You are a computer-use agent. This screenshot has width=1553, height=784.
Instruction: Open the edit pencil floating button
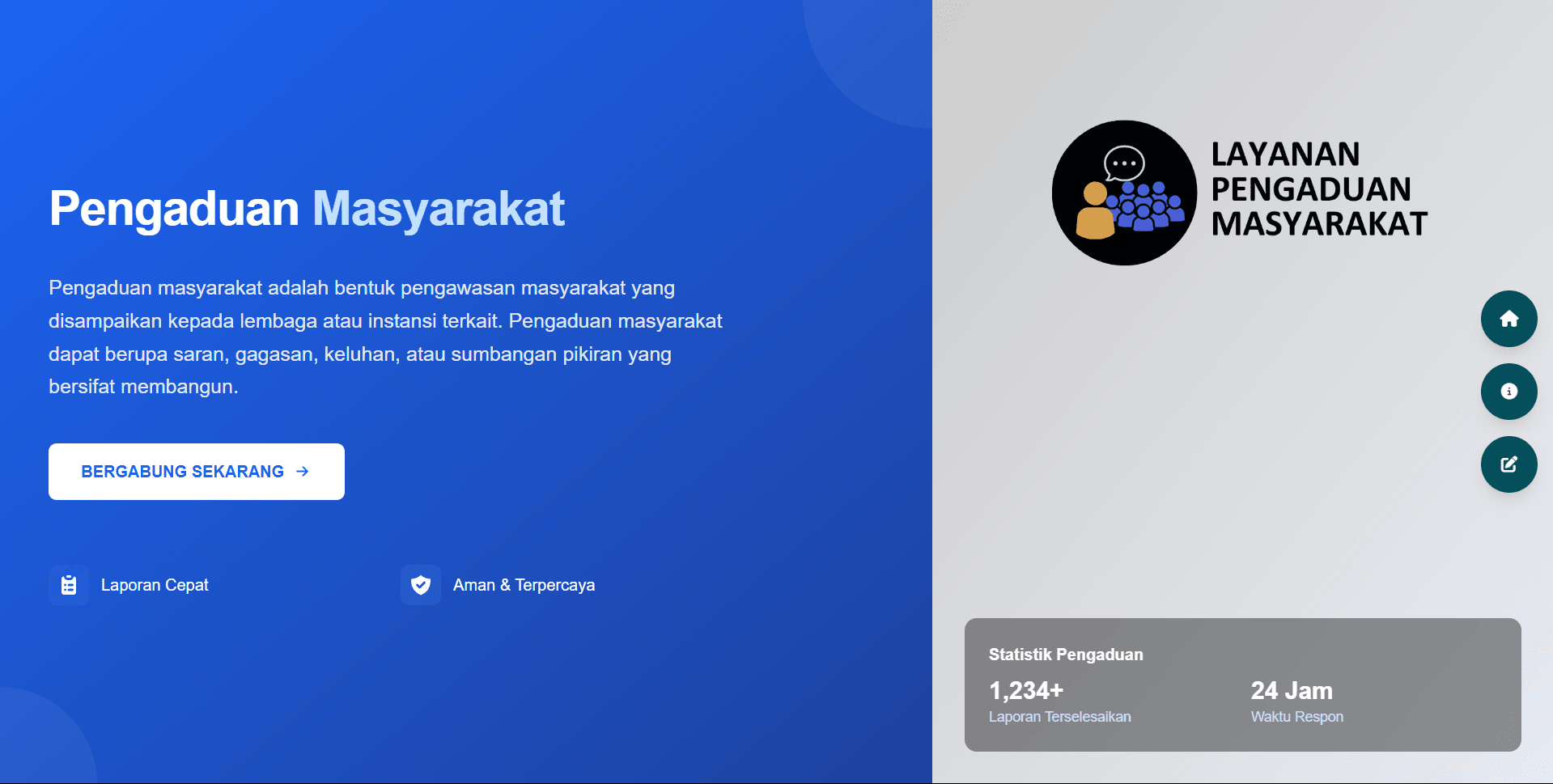1508,464
